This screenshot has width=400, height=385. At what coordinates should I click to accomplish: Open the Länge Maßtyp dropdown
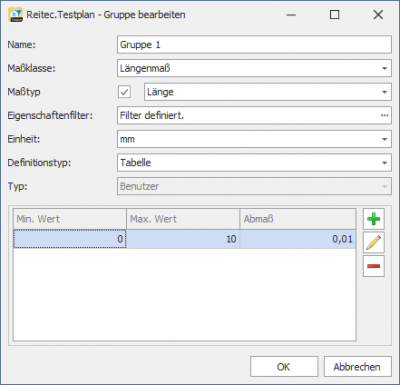point(268,92)
